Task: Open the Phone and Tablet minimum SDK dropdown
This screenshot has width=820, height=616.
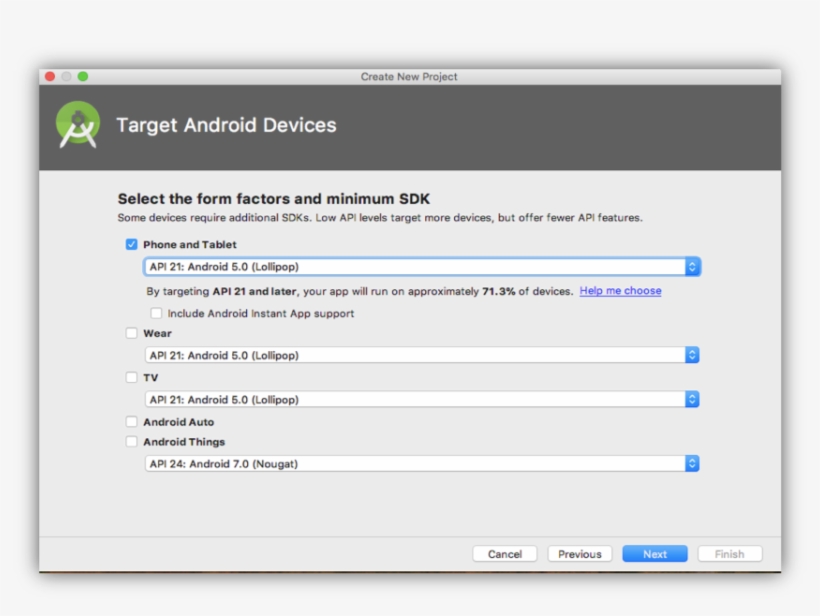Action: (421, 267)
